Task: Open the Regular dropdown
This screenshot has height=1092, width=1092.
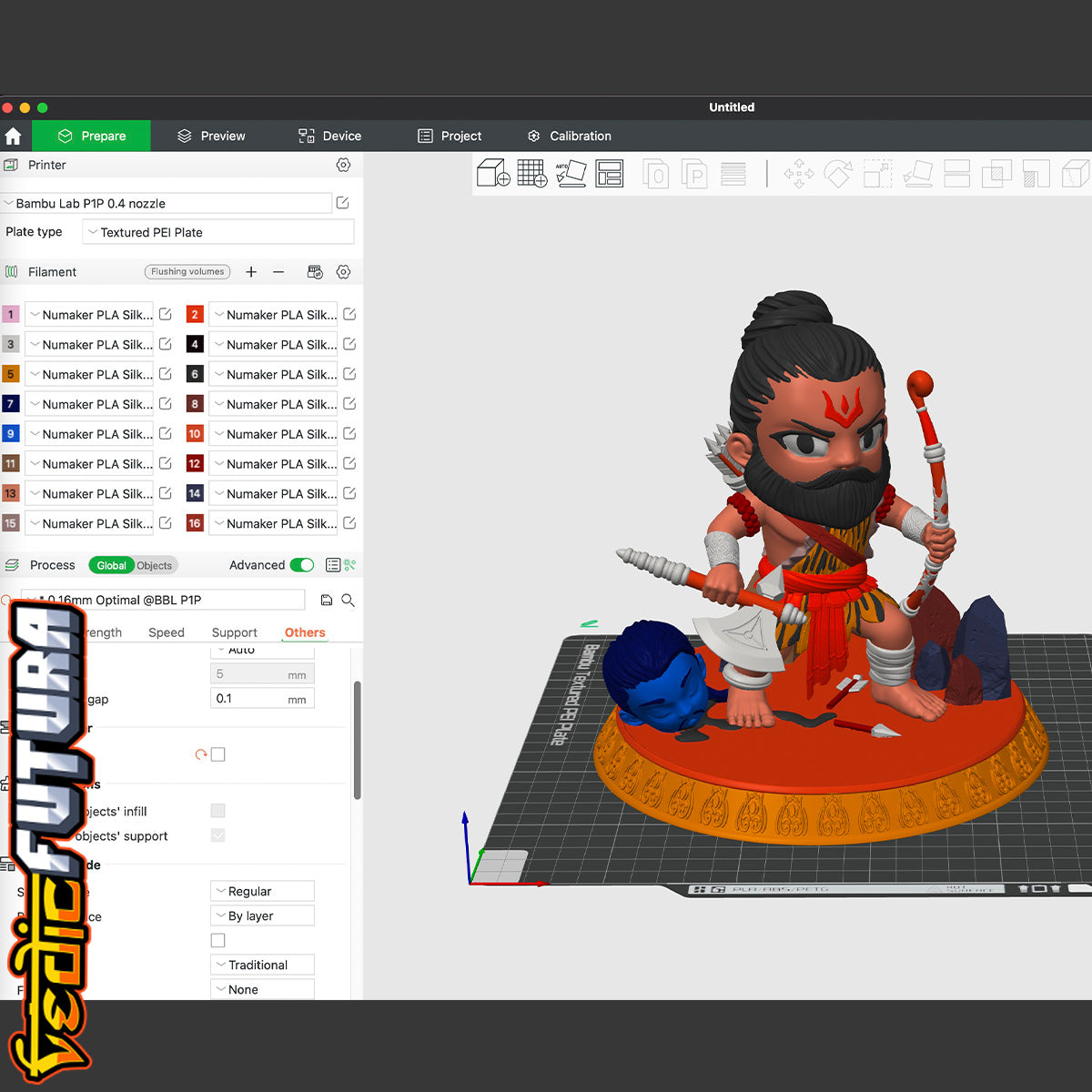Action: [x=262, y=891]
